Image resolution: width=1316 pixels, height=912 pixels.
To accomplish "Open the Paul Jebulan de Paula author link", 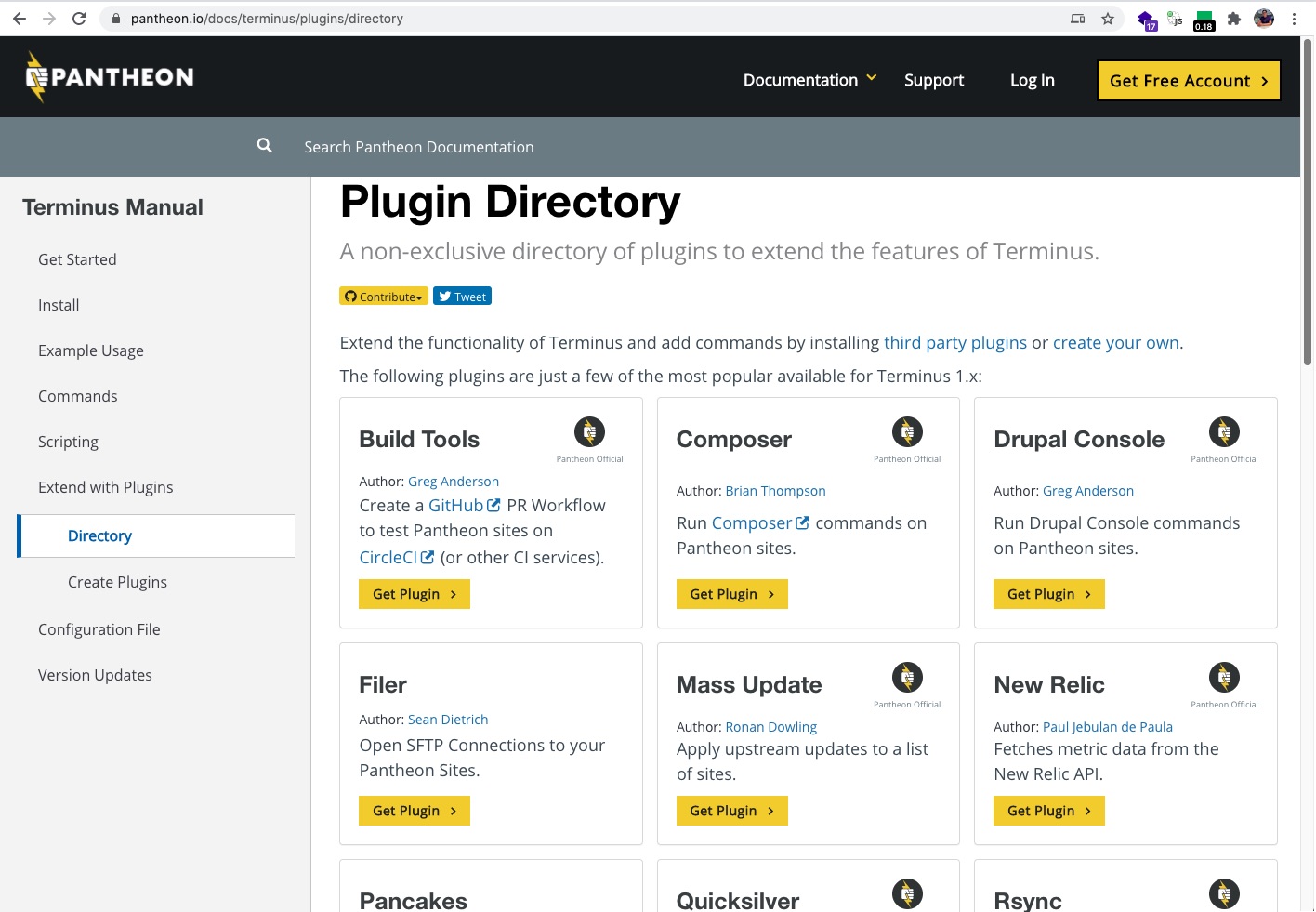I will pos(1108,727).
